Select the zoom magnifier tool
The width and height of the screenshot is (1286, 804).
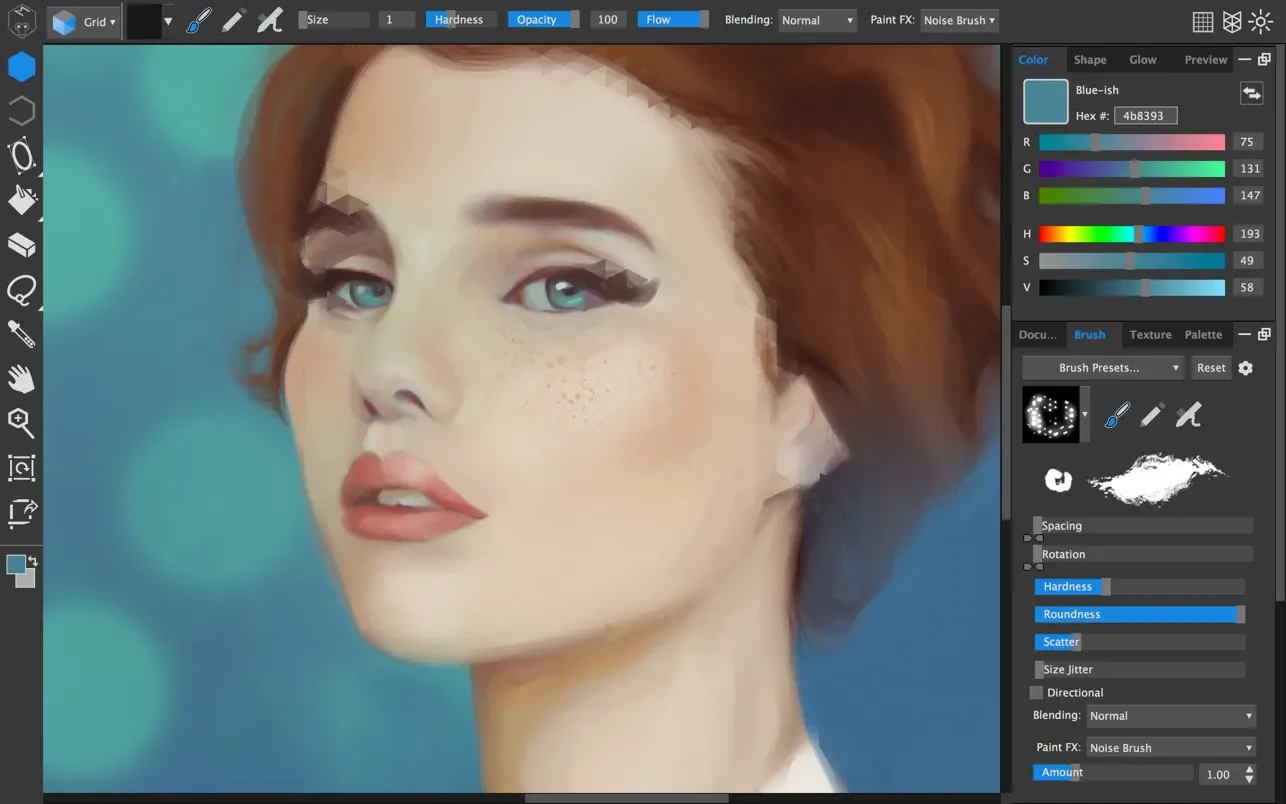tap(21, 422)
